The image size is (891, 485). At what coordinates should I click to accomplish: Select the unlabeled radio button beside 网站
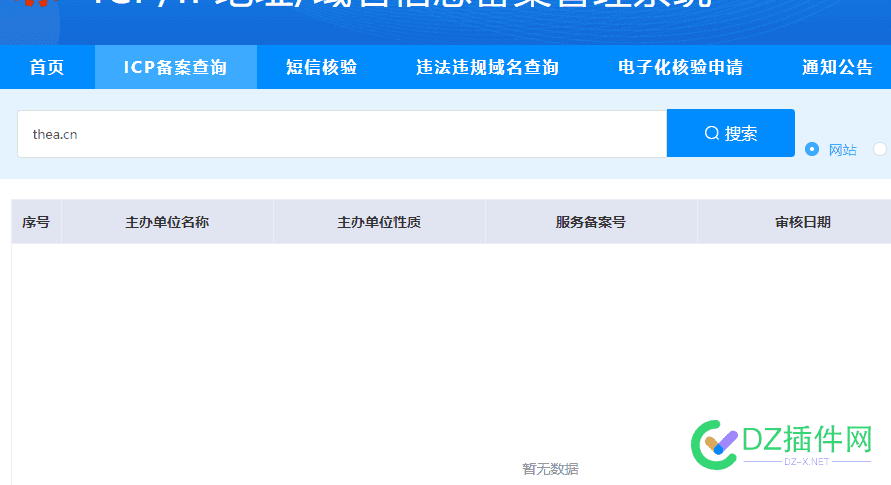(x=880, y=149)
